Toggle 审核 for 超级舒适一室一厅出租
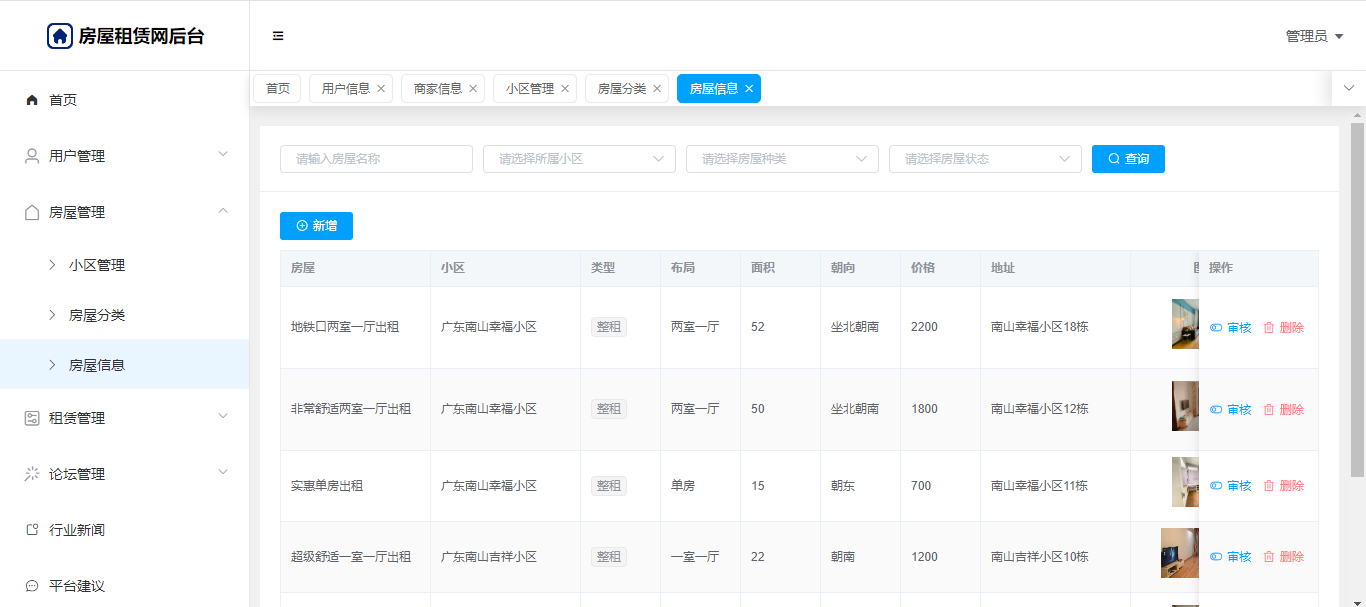The width and height of the screenshot is (1366, 607). 1231,557
